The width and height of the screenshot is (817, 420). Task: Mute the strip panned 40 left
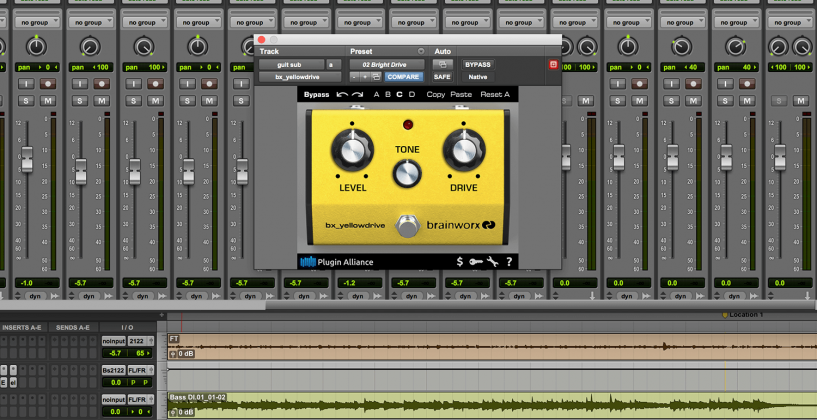coord(693,101)
